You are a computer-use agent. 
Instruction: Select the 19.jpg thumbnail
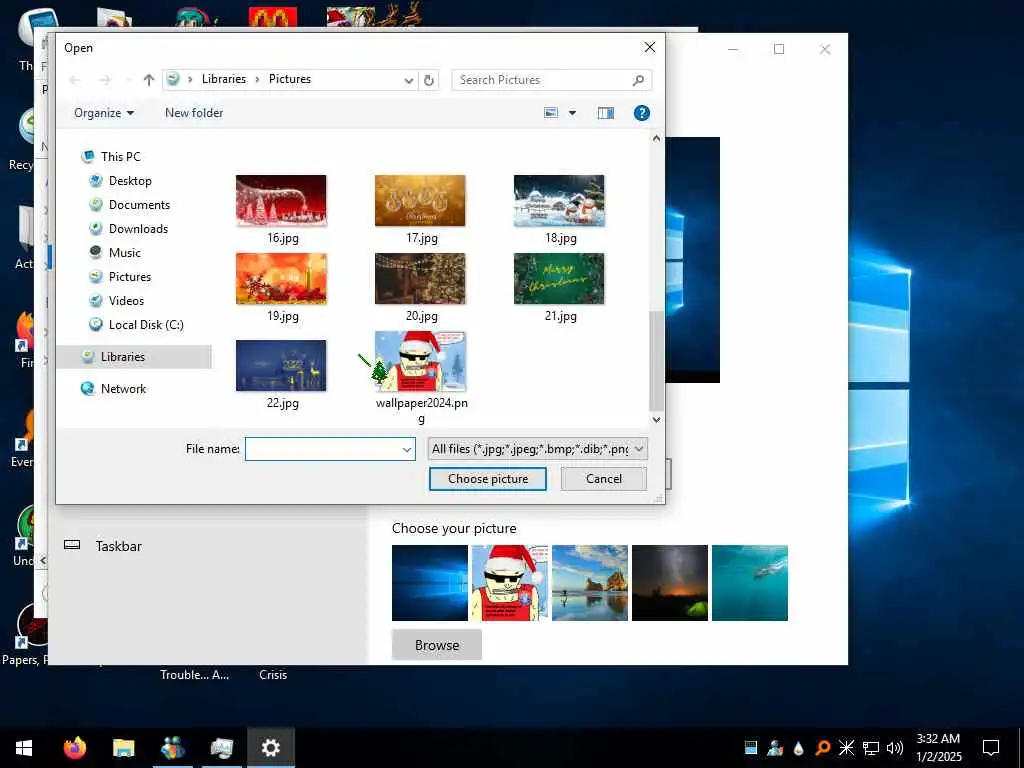(x=281, y=279)
